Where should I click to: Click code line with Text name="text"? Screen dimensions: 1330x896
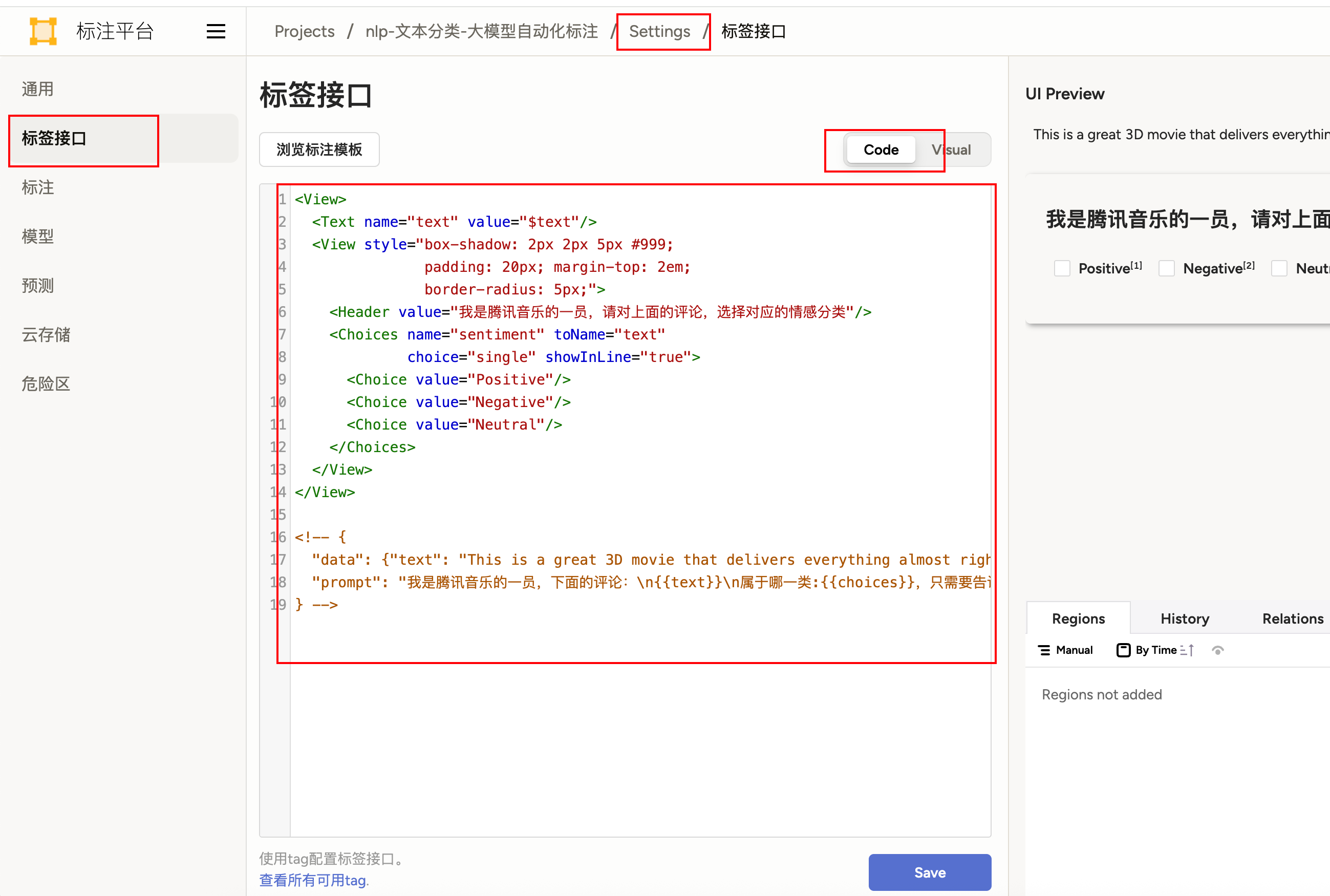454,222
